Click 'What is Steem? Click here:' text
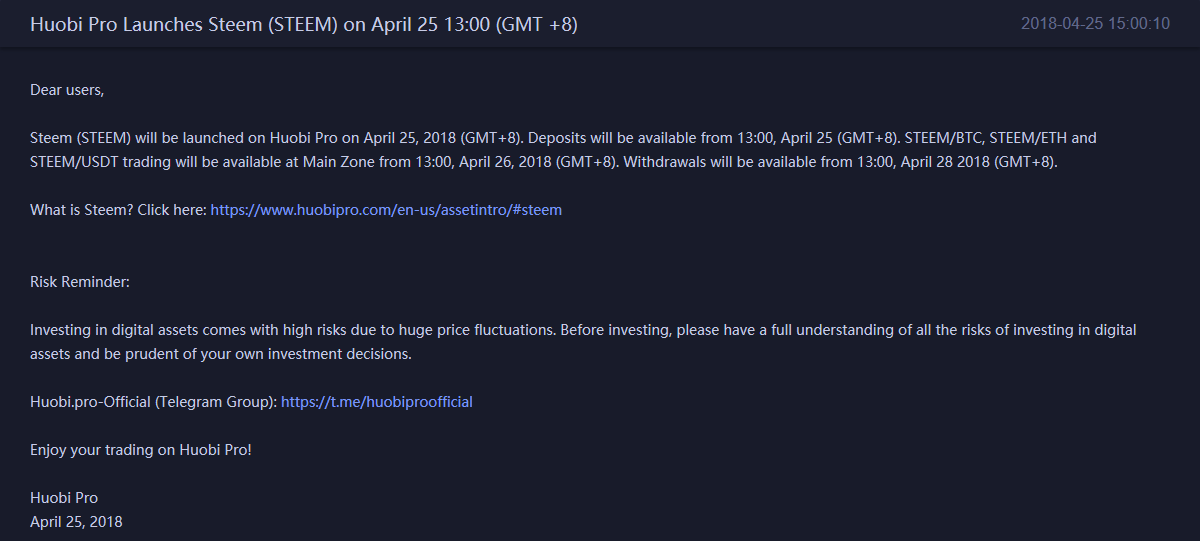Screen dimensions: 1200x541 118,210
